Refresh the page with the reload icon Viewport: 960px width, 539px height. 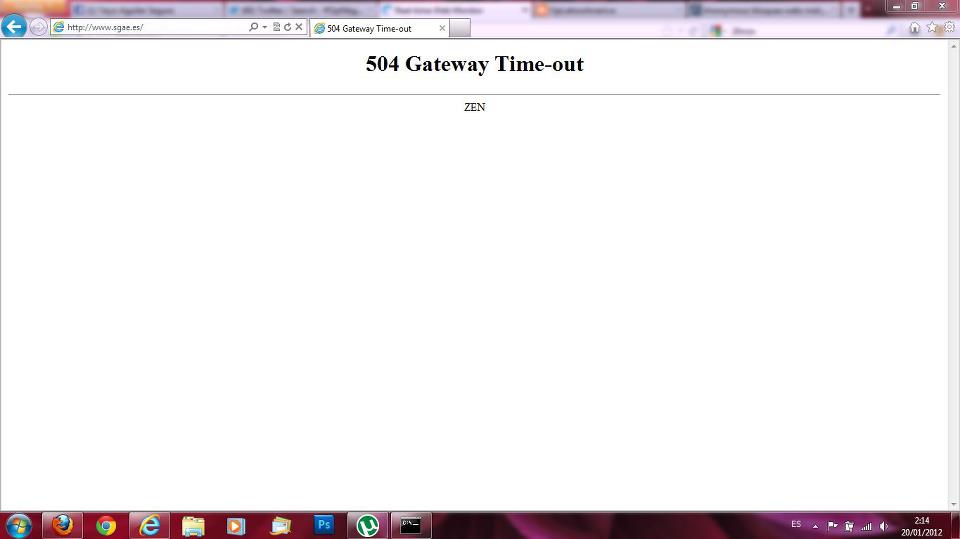pyautogui.click(x=287, y=27)
